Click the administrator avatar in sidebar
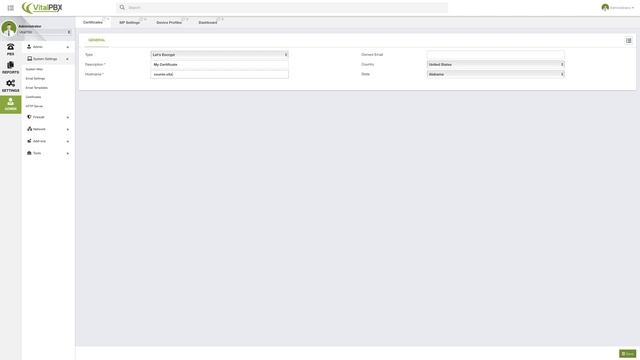Screen dimensions: 640x360 click(9, 28)
